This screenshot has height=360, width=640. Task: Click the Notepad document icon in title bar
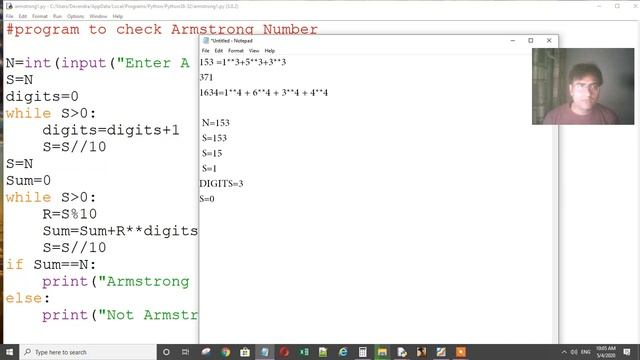pos(206,40)
